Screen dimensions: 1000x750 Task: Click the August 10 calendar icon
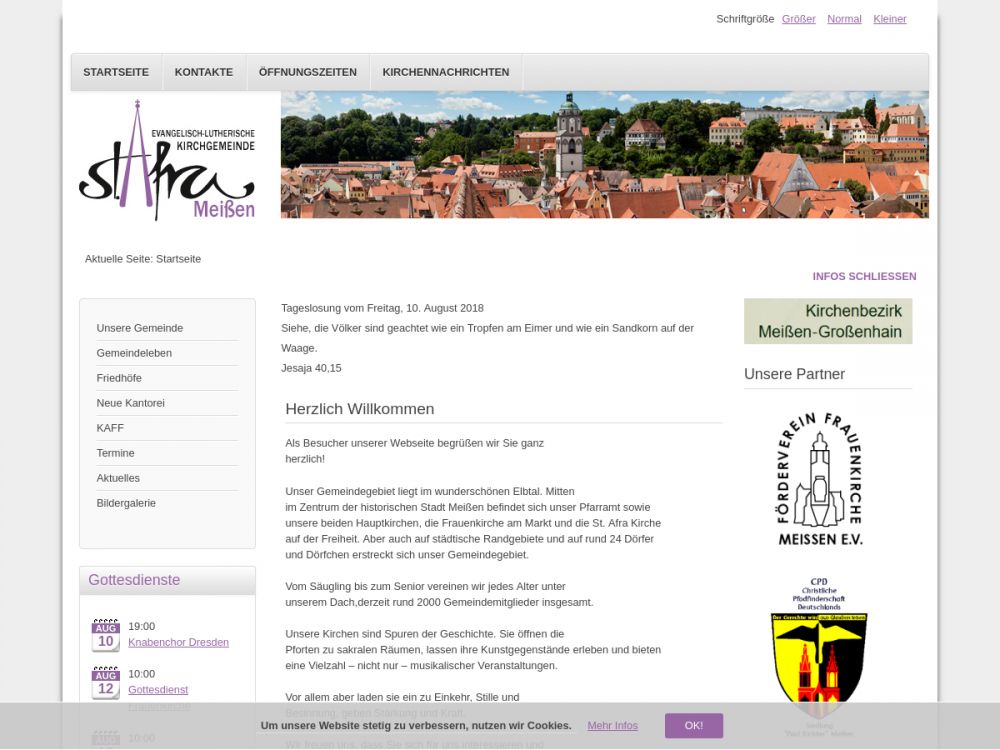pyautogui.click(x=105, y=636)
